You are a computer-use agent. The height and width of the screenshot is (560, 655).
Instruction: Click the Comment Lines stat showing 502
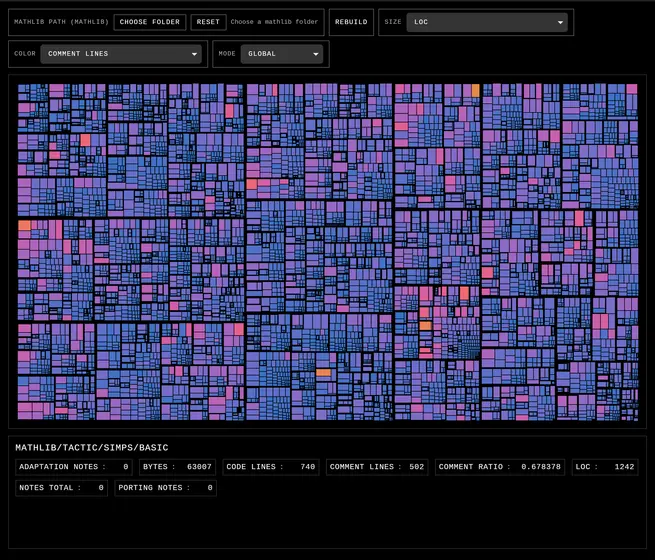pos(377,467)
